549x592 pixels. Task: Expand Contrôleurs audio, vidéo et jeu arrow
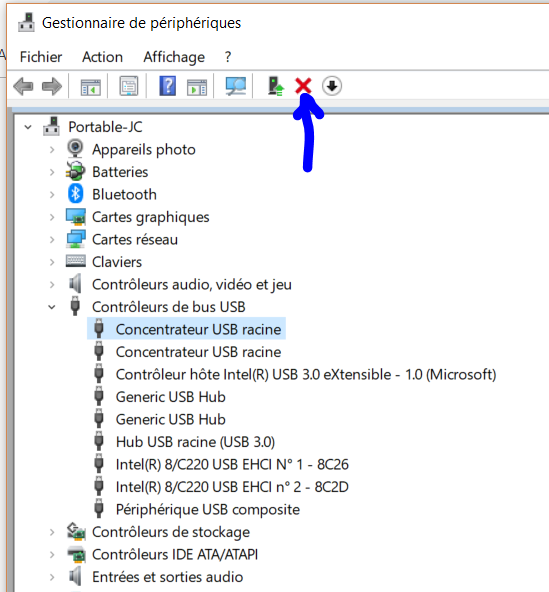click(52, 285)
